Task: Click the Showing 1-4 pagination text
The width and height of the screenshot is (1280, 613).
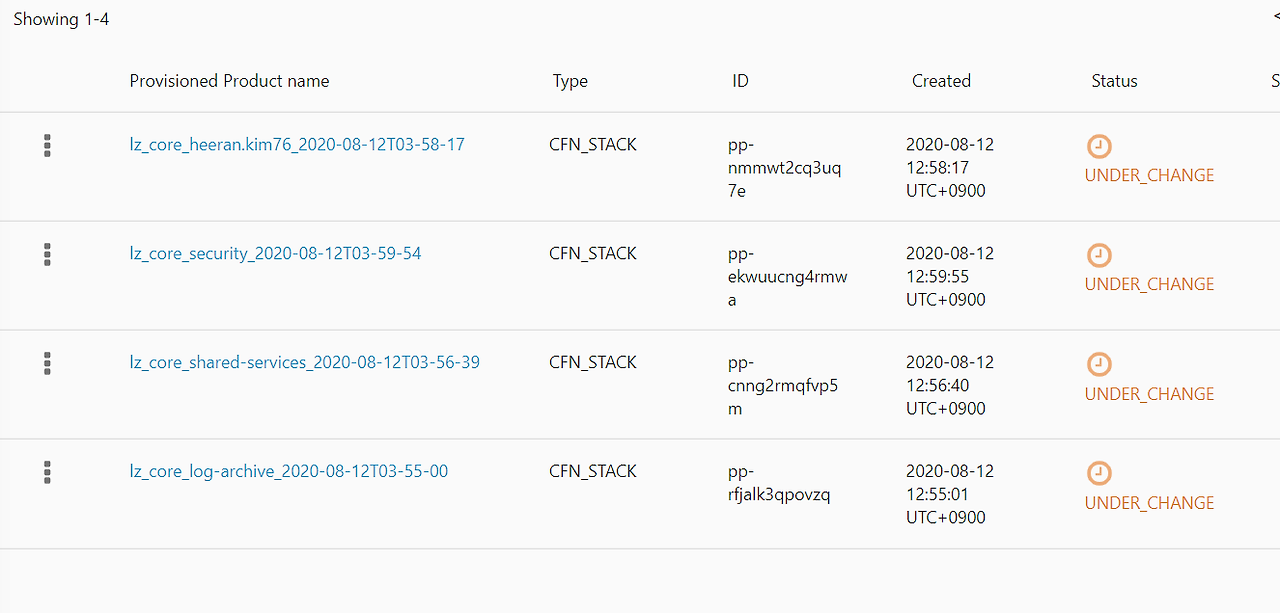Action: pyautogui.click(x=61, y=19)
